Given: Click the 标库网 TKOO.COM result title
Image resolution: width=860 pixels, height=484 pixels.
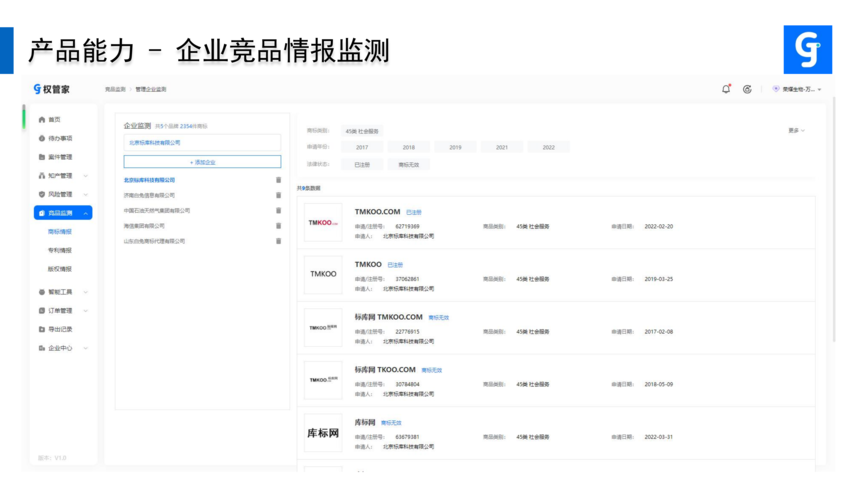Looking at the screenshot, I should (x=385, y=370).
